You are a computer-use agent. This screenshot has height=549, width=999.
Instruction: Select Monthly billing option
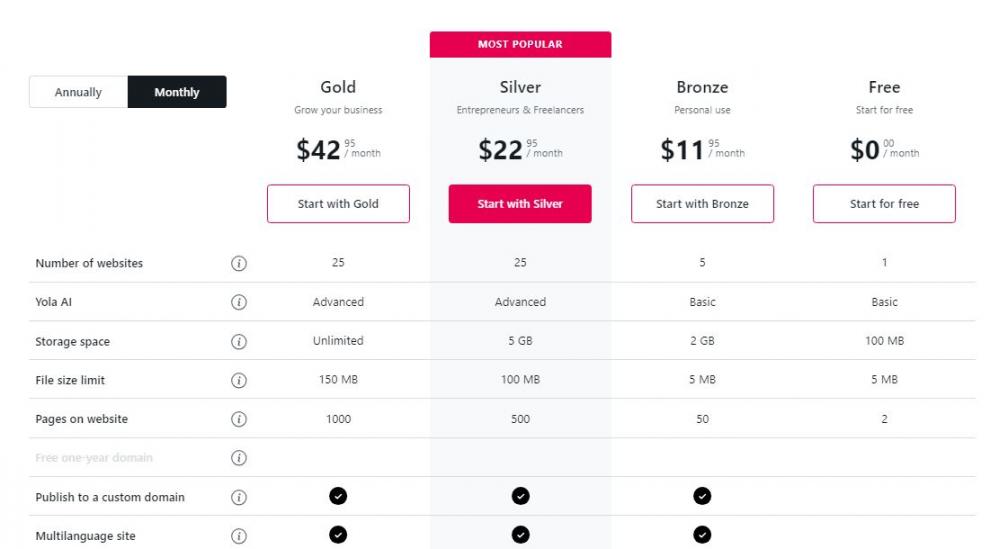click(x=177, y=92)
